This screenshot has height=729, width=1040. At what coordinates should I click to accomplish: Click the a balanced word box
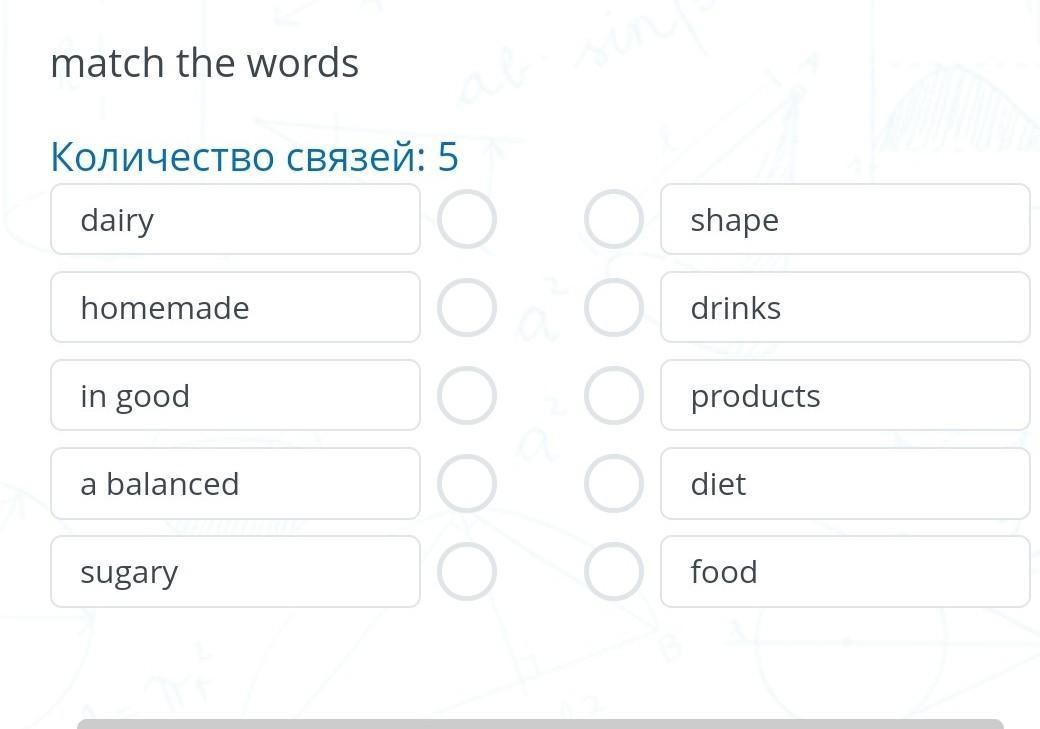(235, 484)
